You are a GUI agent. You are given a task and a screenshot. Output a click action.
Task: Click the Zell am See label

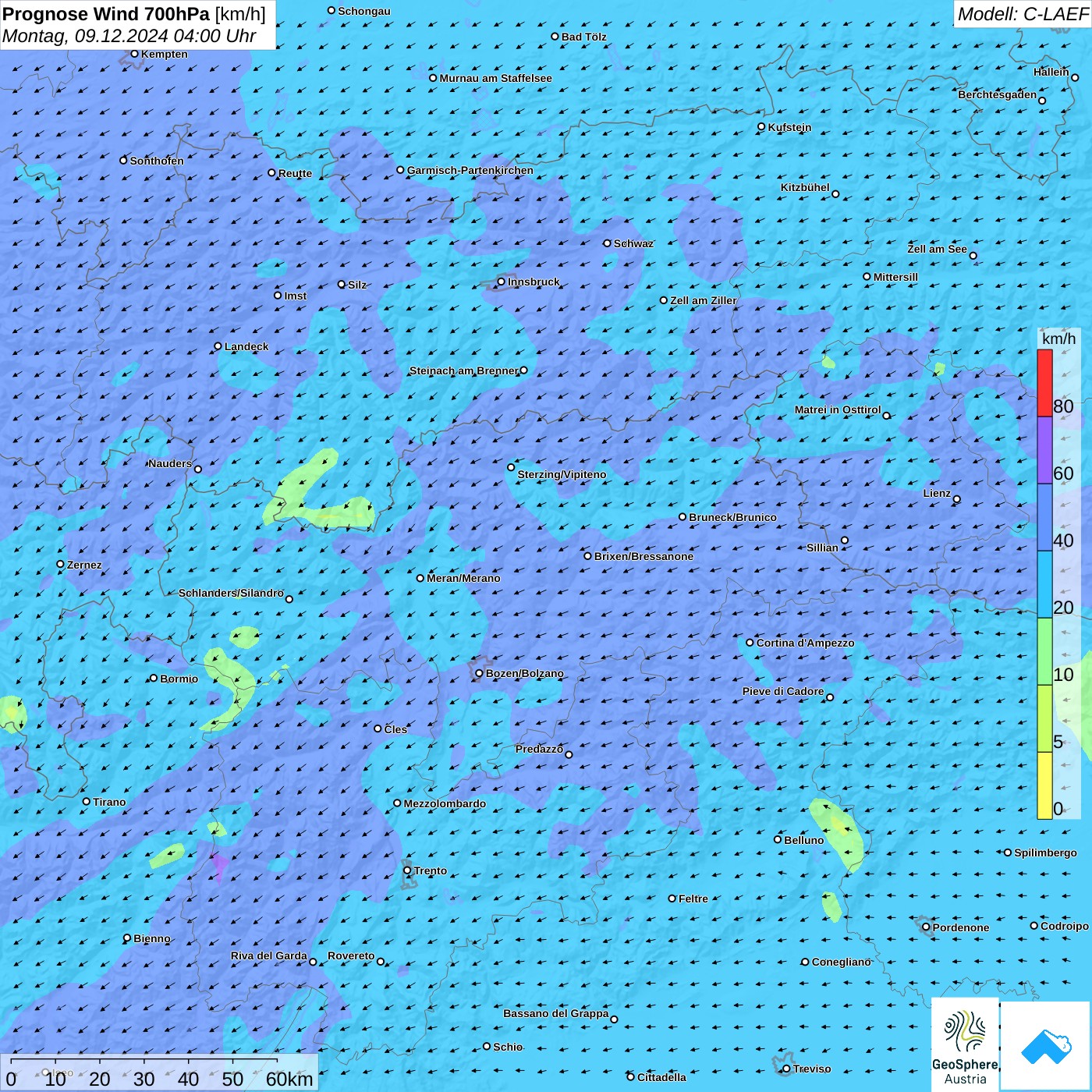point(937,249)
